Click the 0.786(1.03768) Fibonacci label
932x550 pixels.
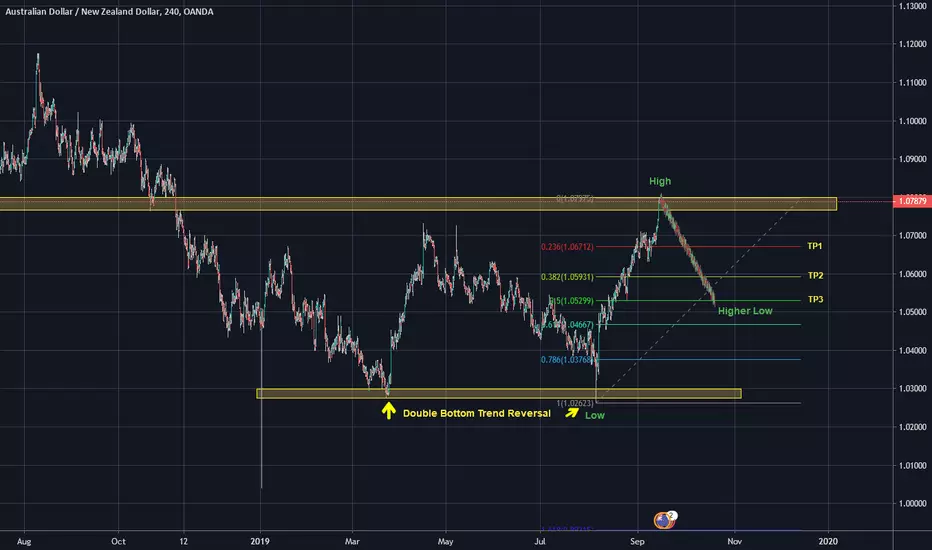click(x=567, y=360)
